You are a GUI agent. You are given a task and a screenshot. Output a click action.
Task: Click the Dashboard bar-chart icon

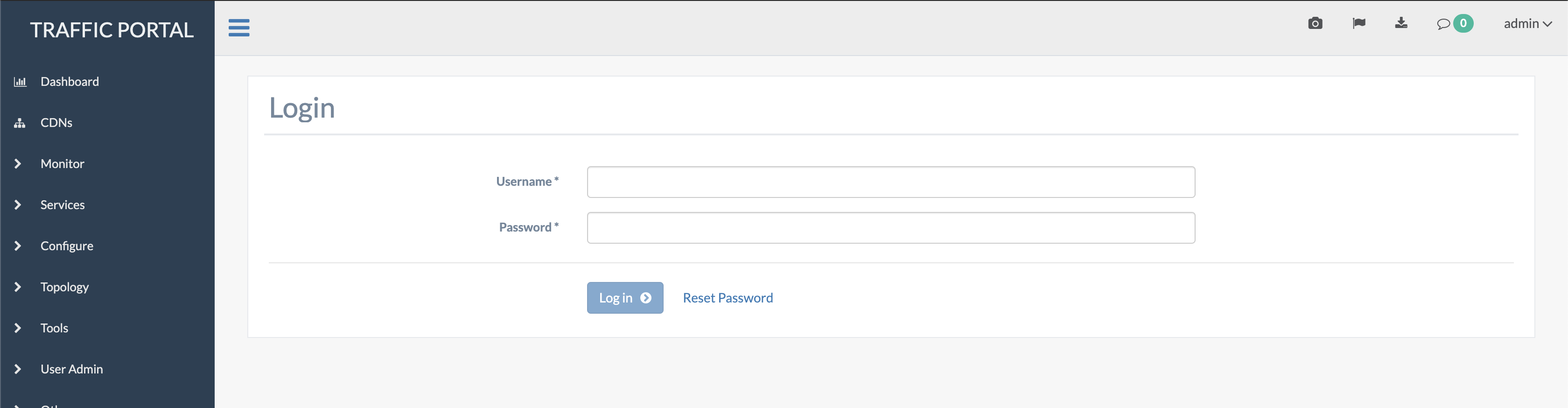point(20,81)
